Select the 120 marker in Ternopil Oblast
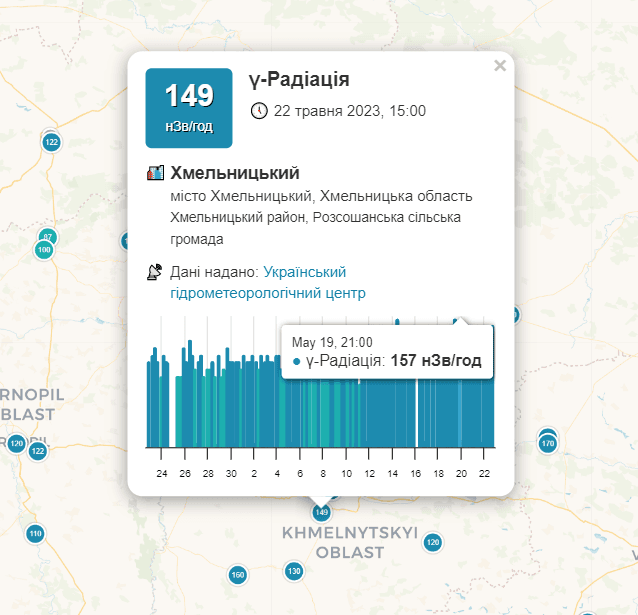The width and height of the screenshot is (638, 615). tap(17, 443)
